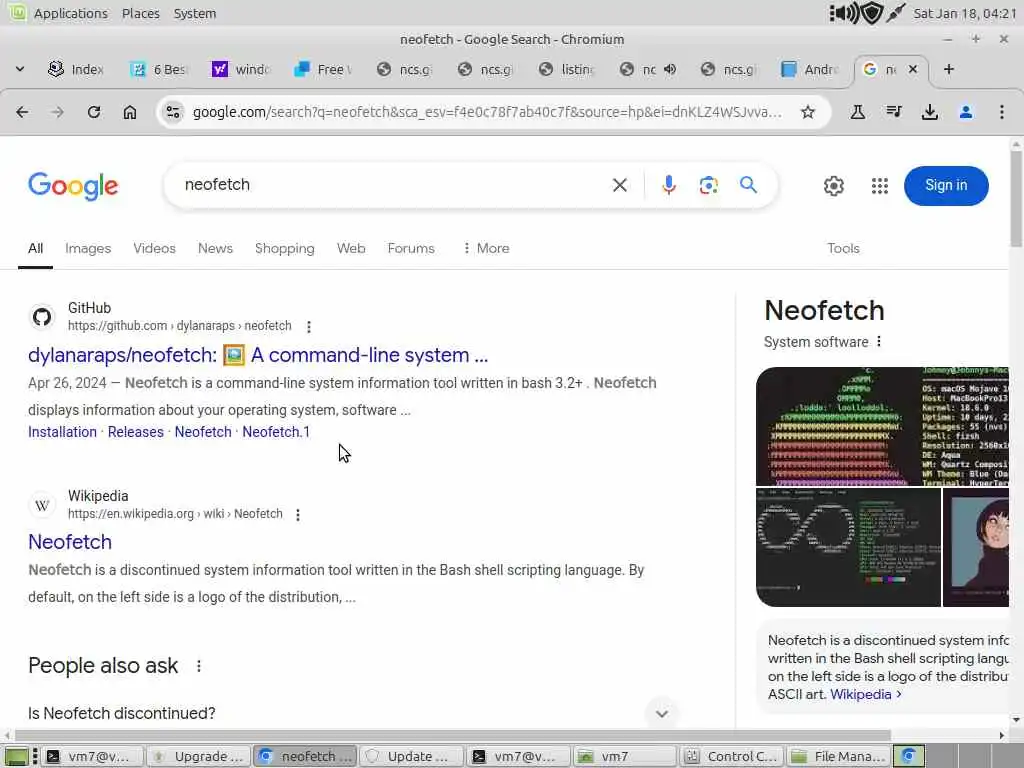Viewport: 1024px width, 768px height.
Task: Click the vertical page scrollbar
Action: [1016, 199]
